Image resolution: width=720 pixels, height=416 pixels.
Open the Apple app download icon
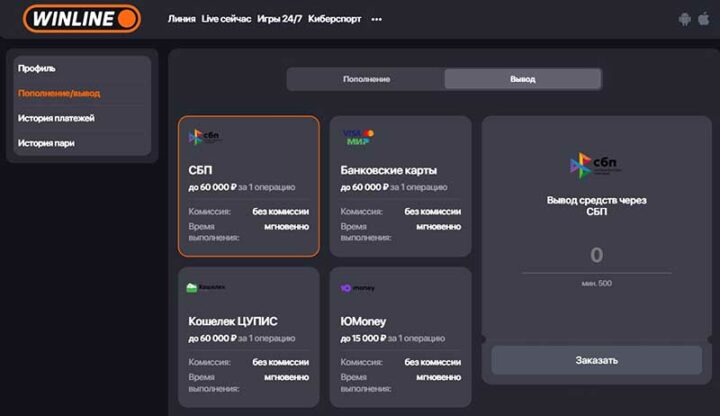[x=703, y=19]
